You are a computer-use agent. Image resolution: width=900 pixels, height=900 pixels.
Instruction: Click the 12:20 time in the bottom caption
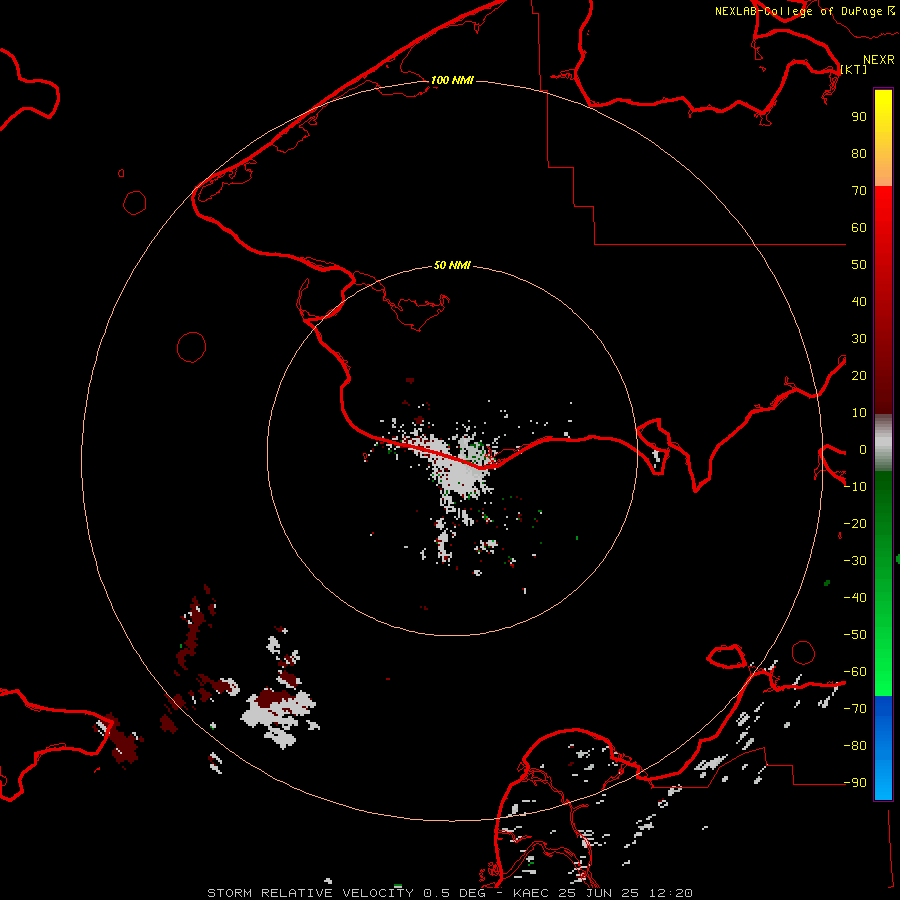[670, 893]
